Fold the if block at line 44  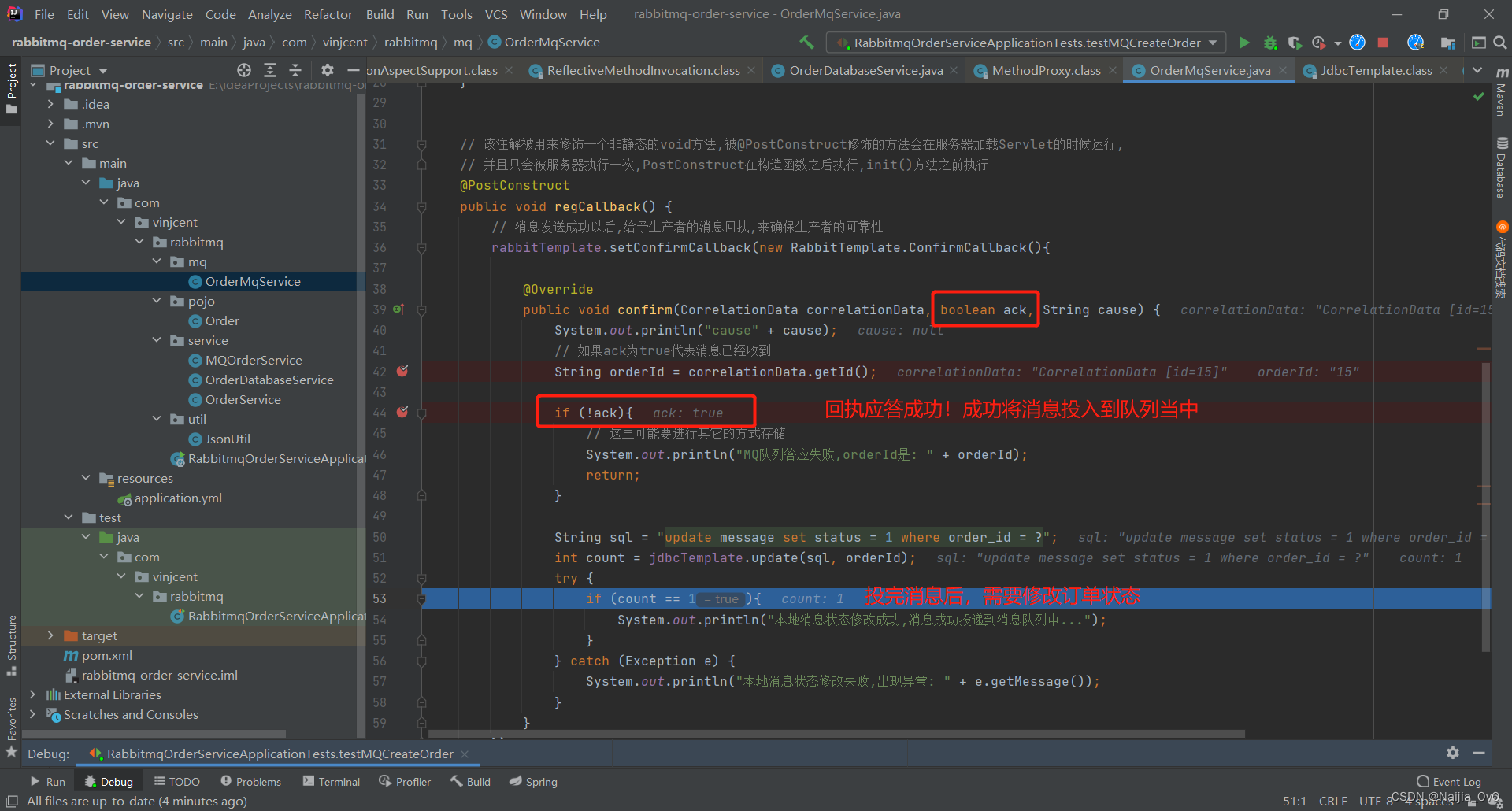coord(422,413)
